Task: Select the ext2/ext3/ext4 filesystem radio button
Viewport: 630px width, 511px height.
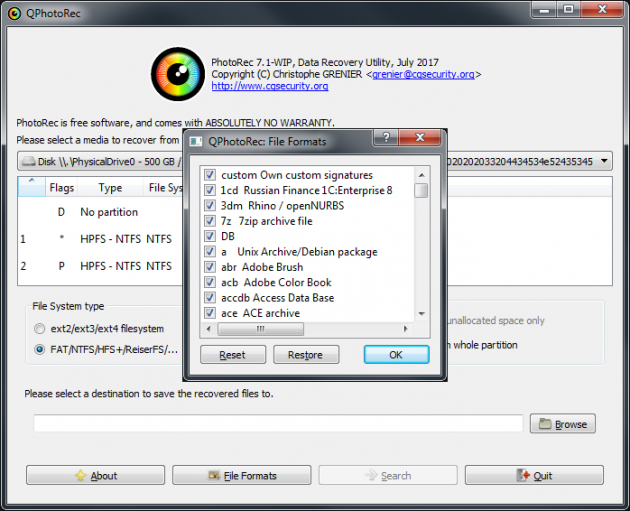Action: click(39, 329)
